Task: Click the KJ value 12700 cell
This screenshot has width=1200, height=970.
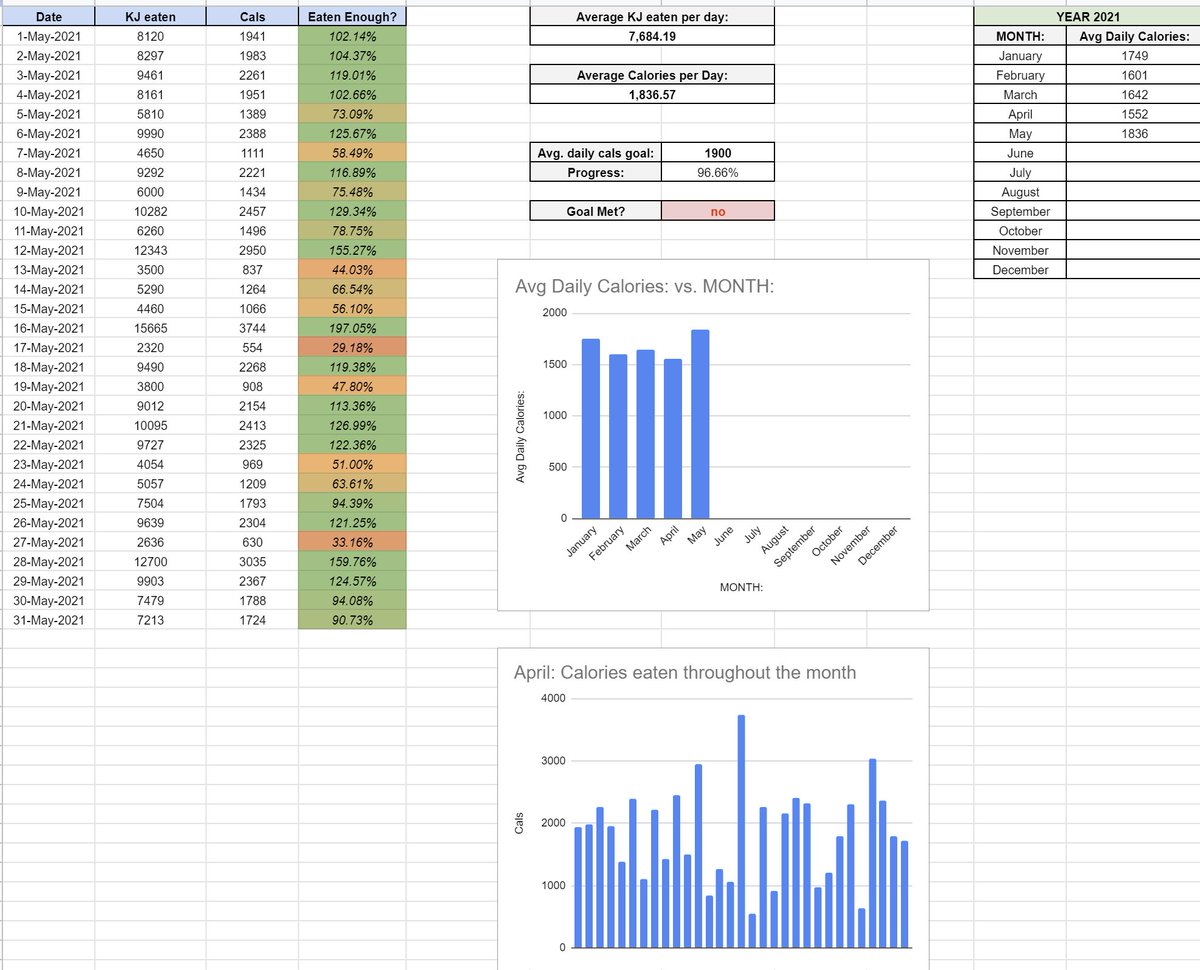Action: (x=150, y=562)
